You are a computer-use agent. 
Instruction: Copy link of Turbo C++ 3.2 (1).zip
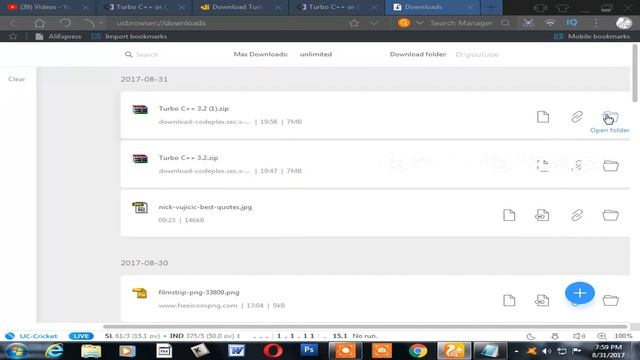pos(577,117)
